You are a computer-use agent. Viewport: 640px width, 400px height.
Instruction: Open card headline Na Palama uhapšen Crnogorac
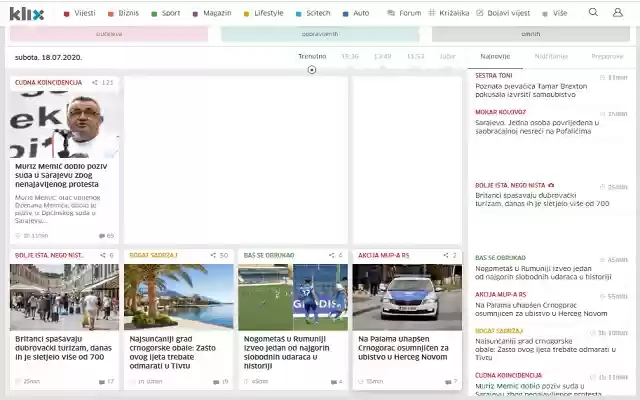pos(403,348)
